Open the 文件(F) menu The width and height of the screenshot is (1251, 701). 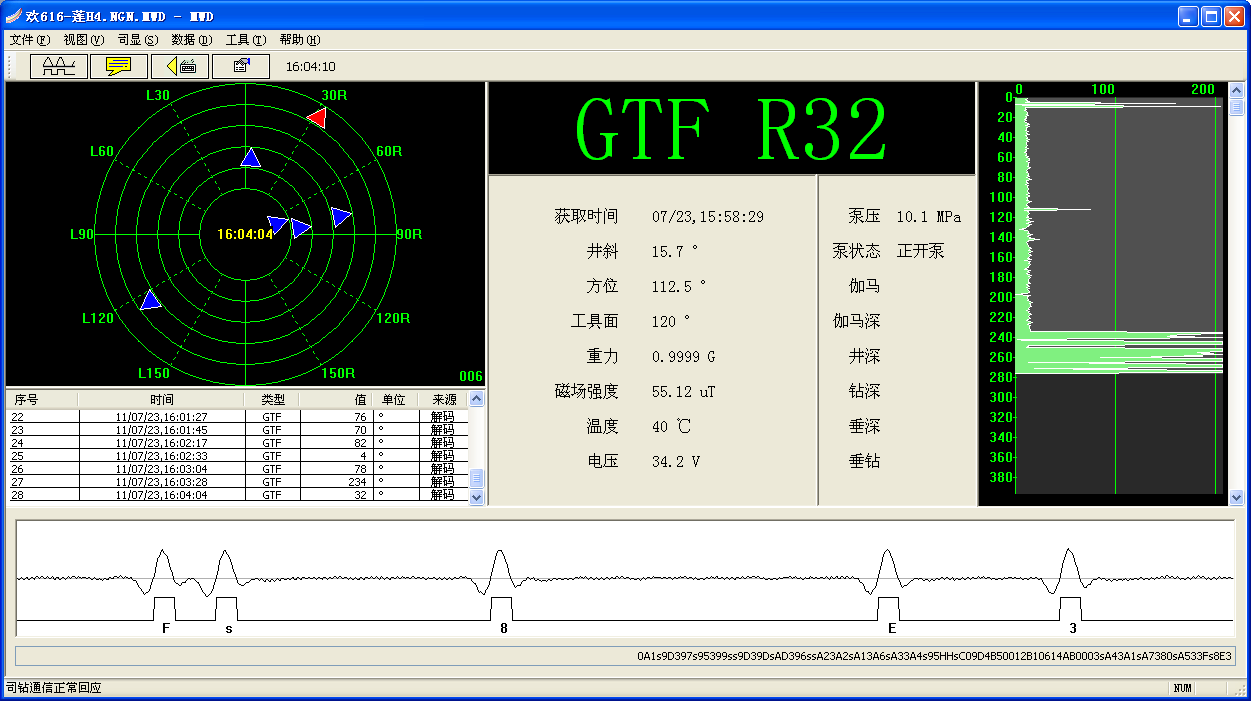tap(29, 40)
